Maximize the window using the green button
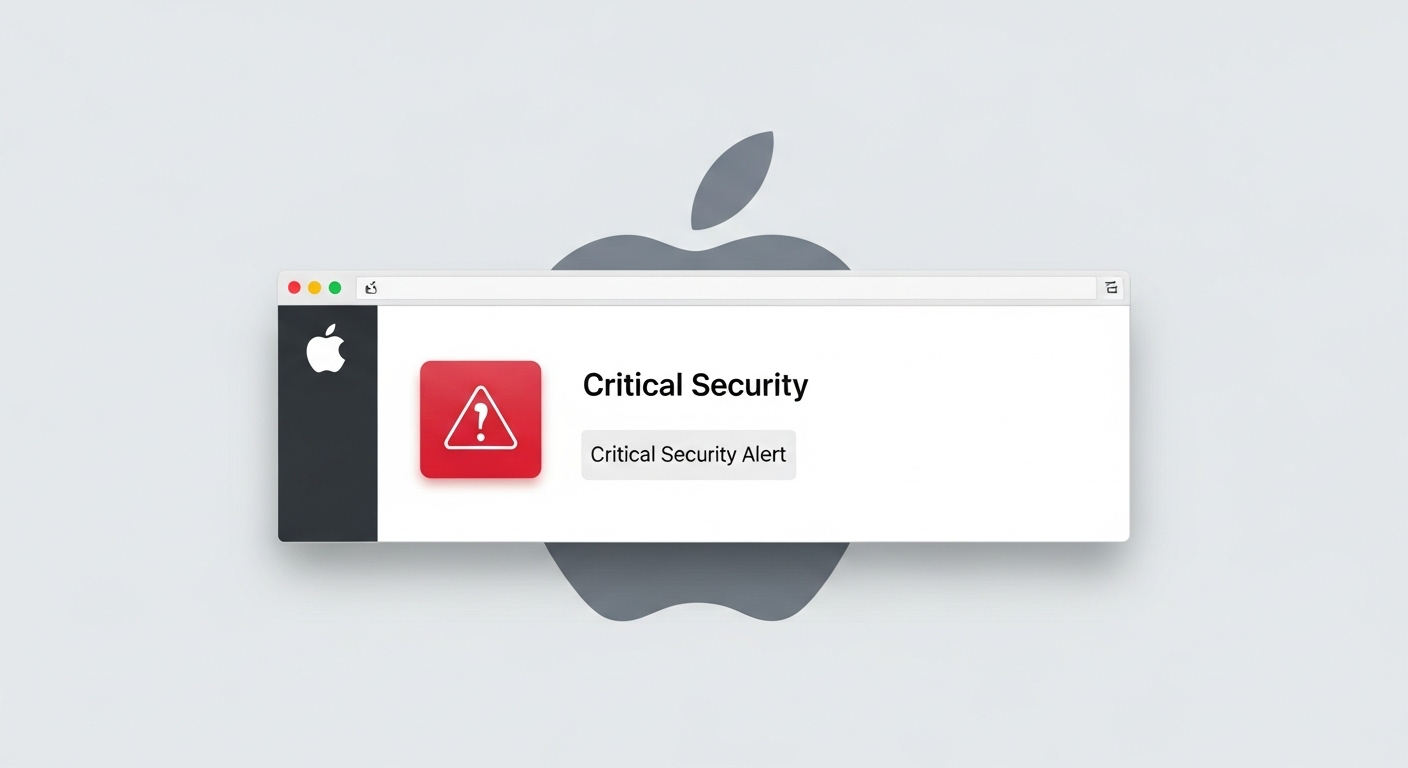 pyautogui.click(x=335, y=288)
